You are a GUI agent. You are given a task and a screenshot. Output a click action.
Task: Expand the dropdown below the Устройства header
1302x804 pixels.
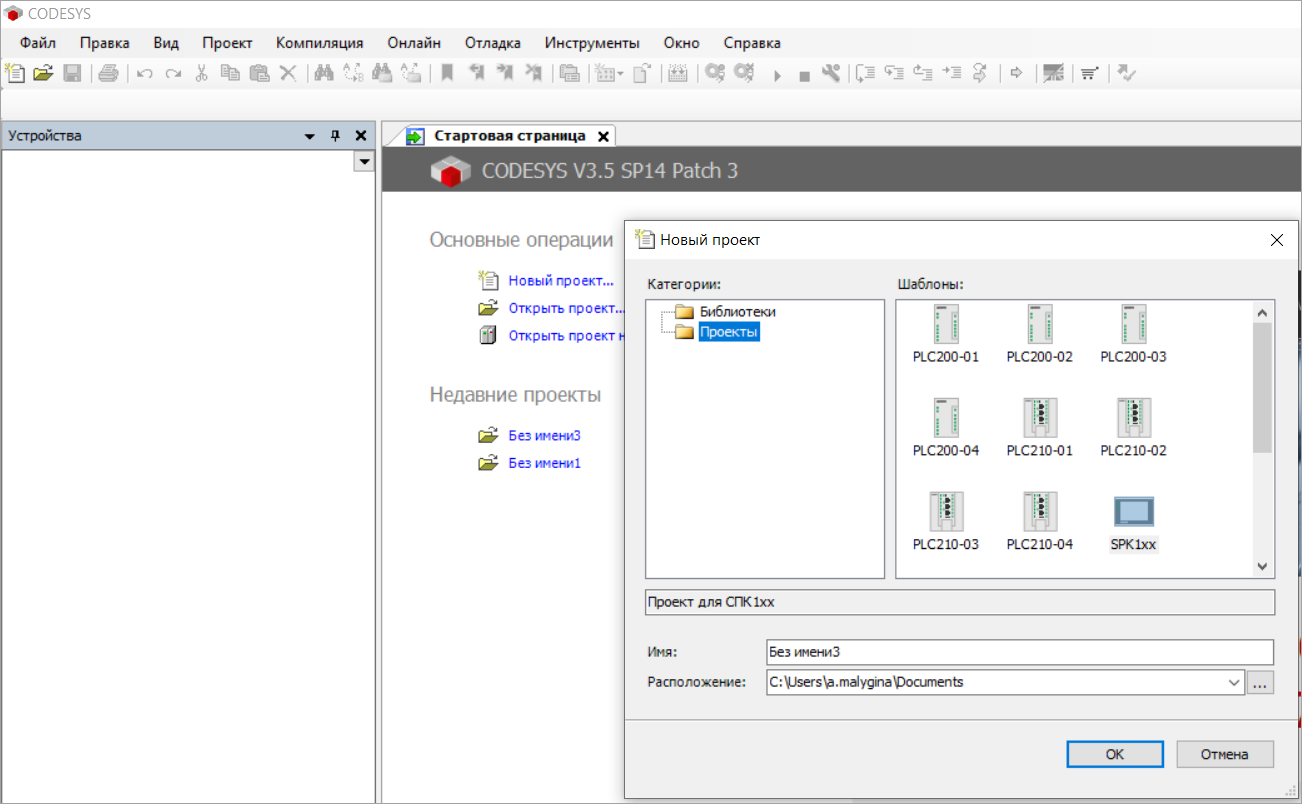click(364, 162)
